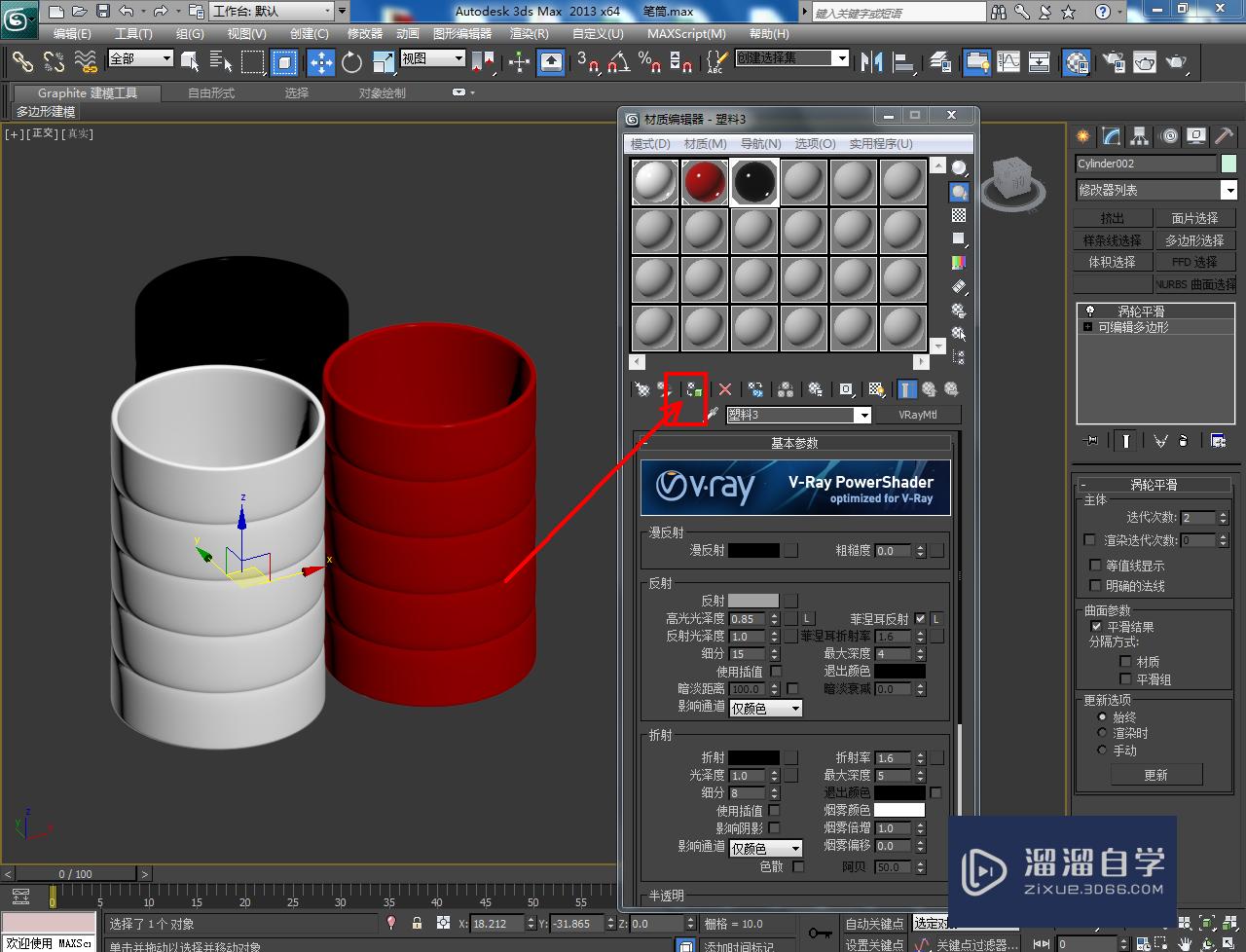This screenshot has height=952, width=1246.
Task: Click VRayMtl material type button
Action: point(918,415)
